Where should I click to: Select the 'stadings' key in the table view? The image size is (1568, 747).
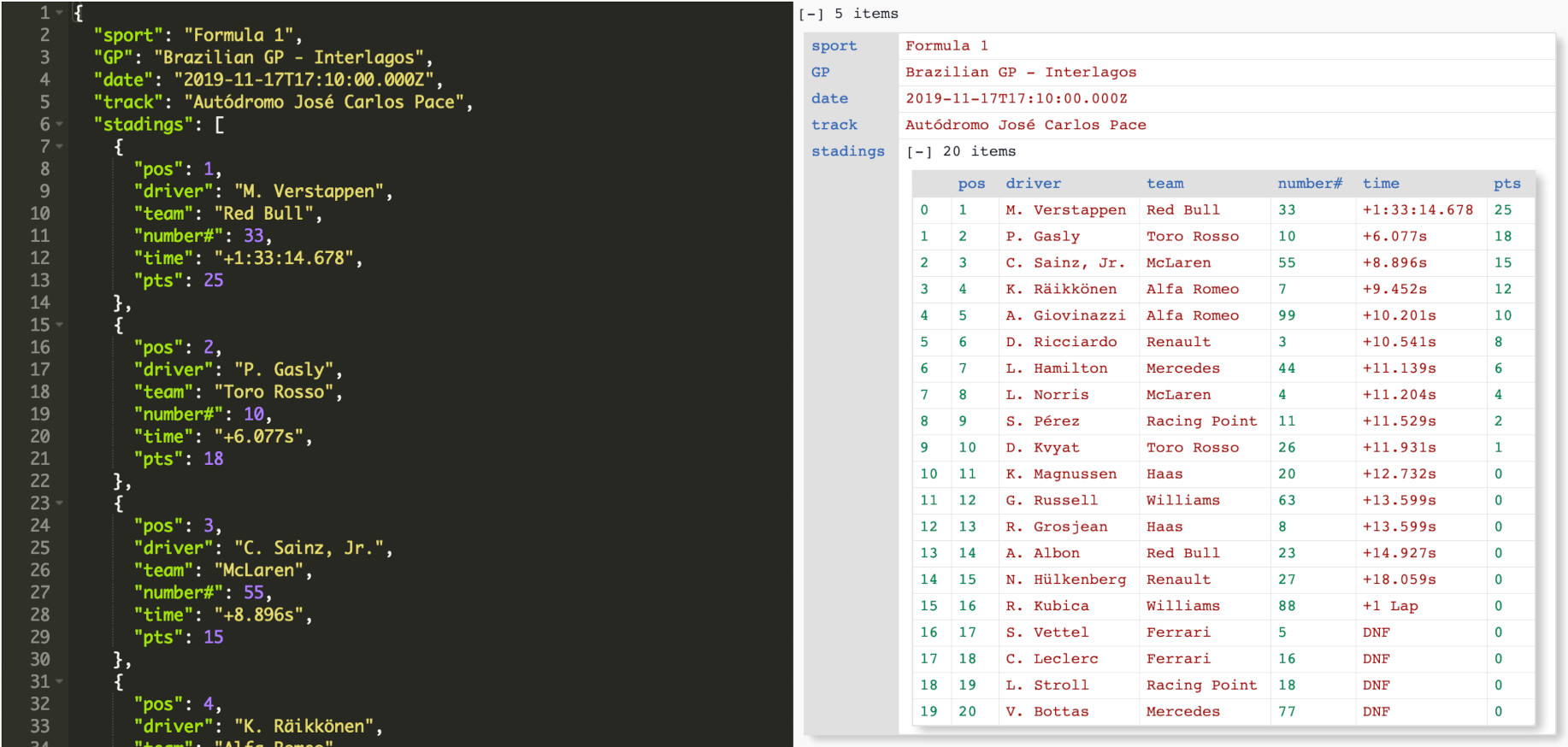(847, 151)
